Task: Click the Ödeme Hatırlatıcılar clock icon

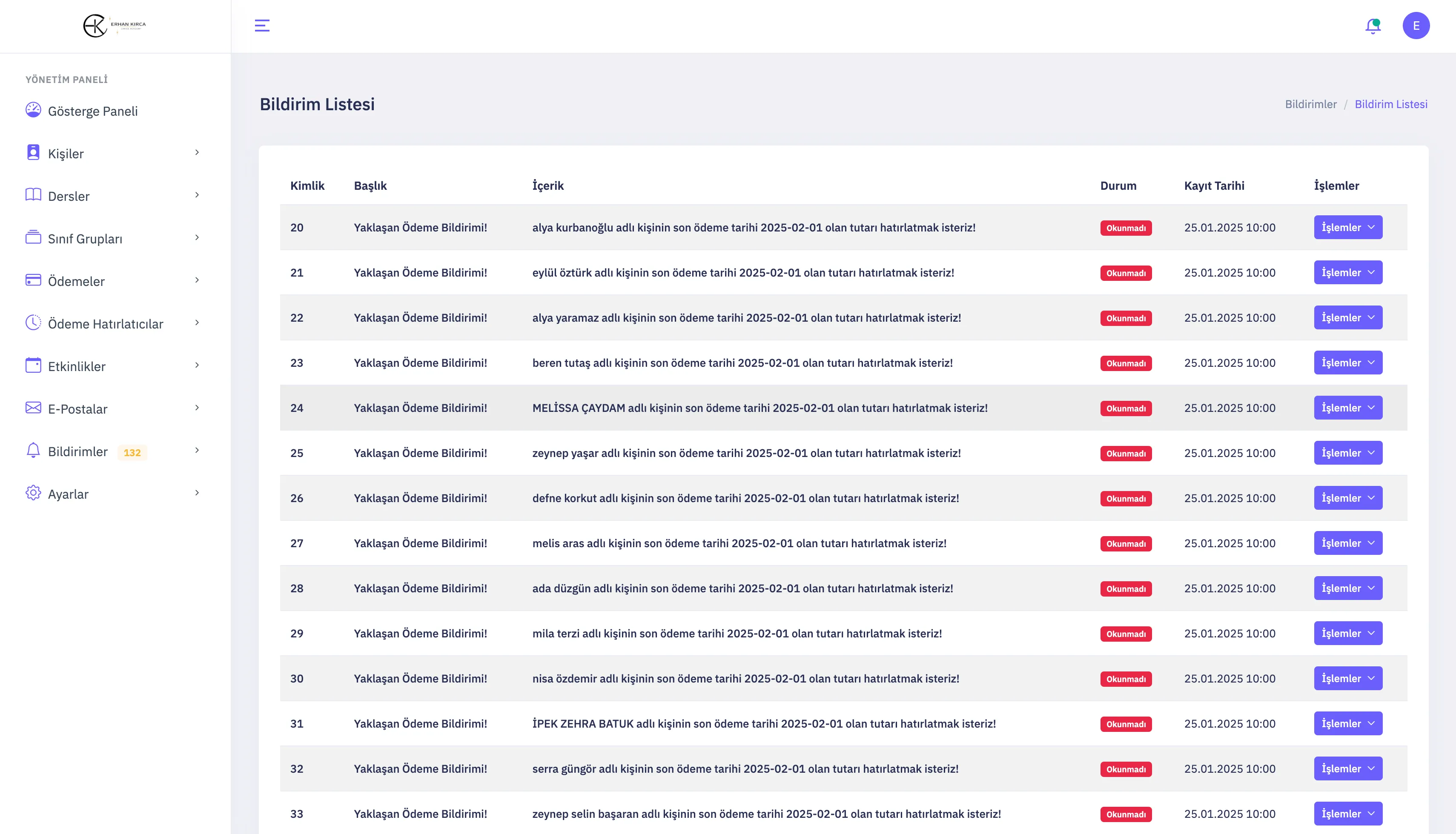Action: [x=33, y=323]
